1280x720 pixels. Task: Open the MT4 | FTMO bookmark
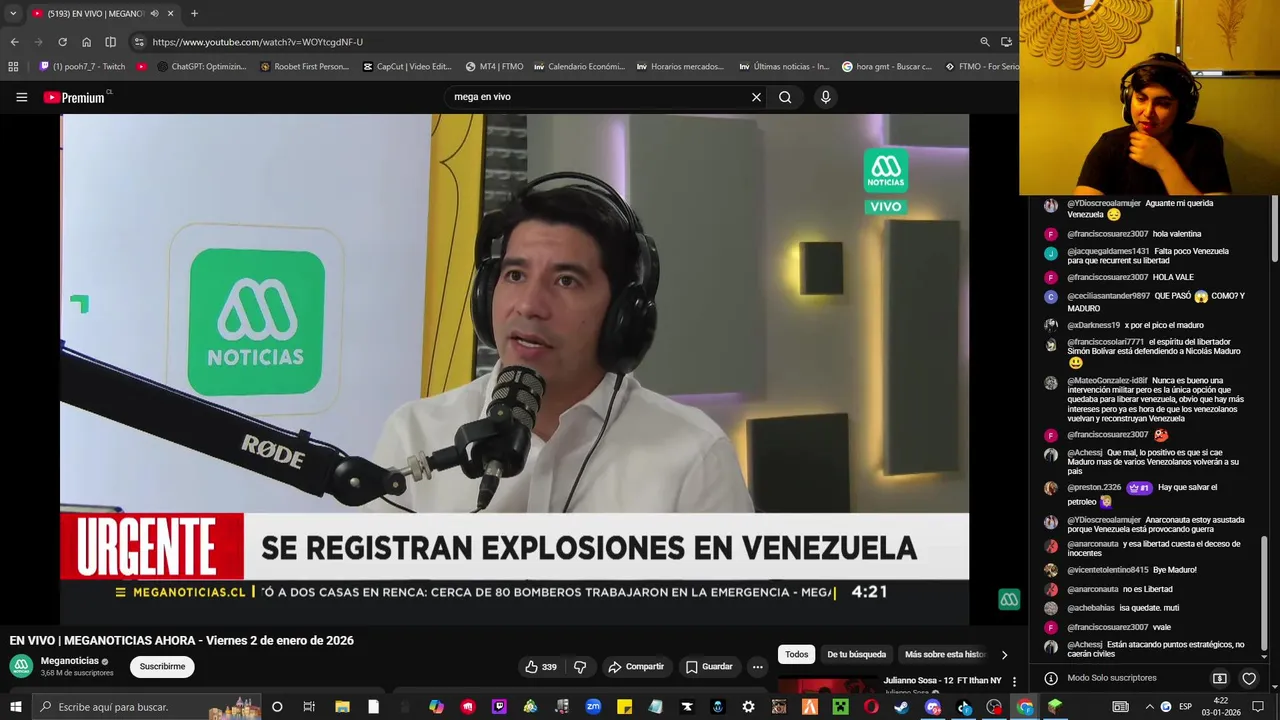coord(494,67)
